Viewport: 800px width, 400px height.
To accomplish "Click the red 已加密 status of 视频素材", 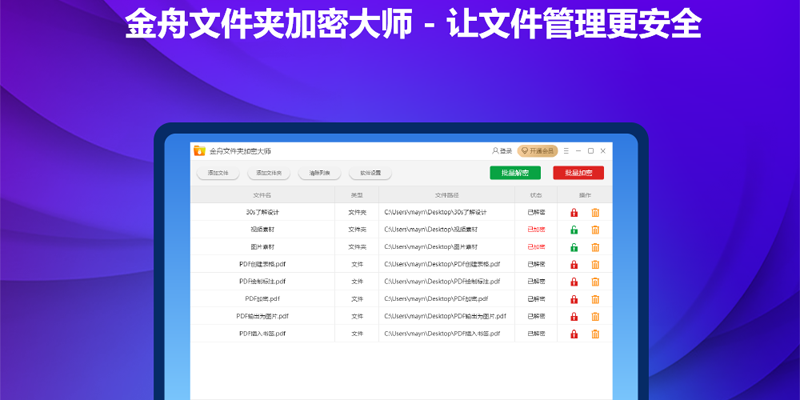I will 536,230.
